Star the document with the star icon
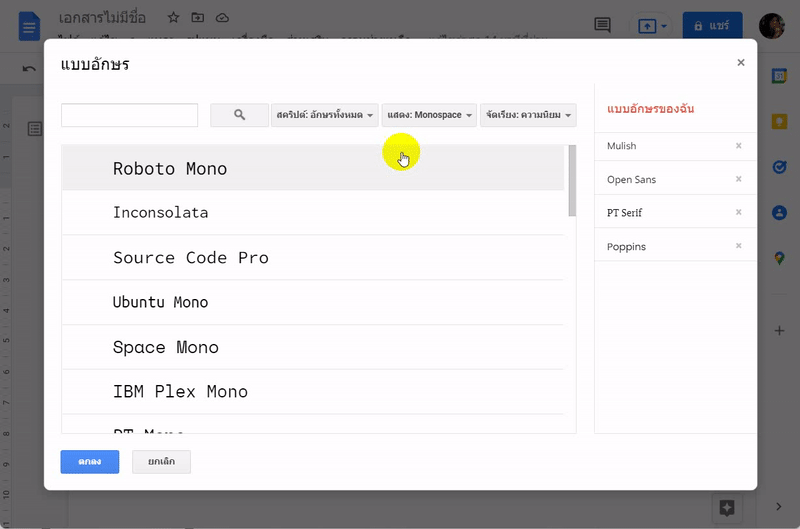Viewport: 800px width, 529px height. (173, 18)
